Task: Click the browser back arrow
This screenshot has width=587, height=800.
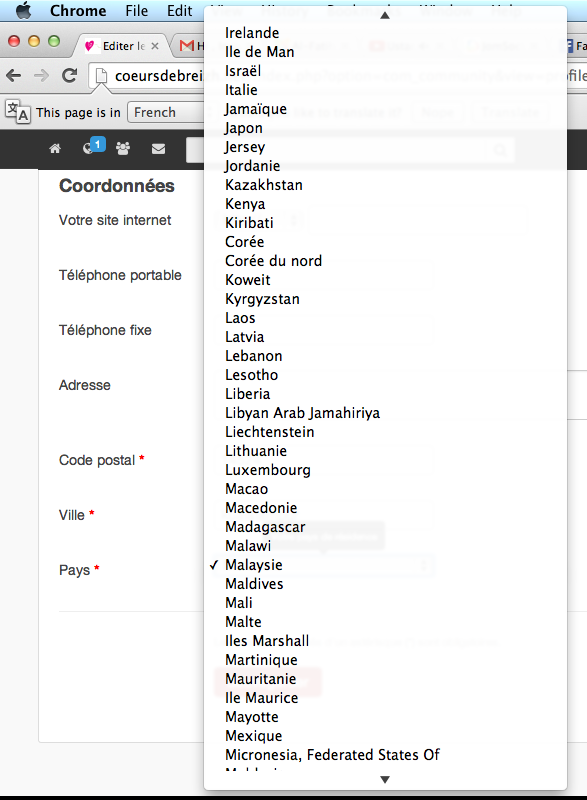Action: [14, 76]
